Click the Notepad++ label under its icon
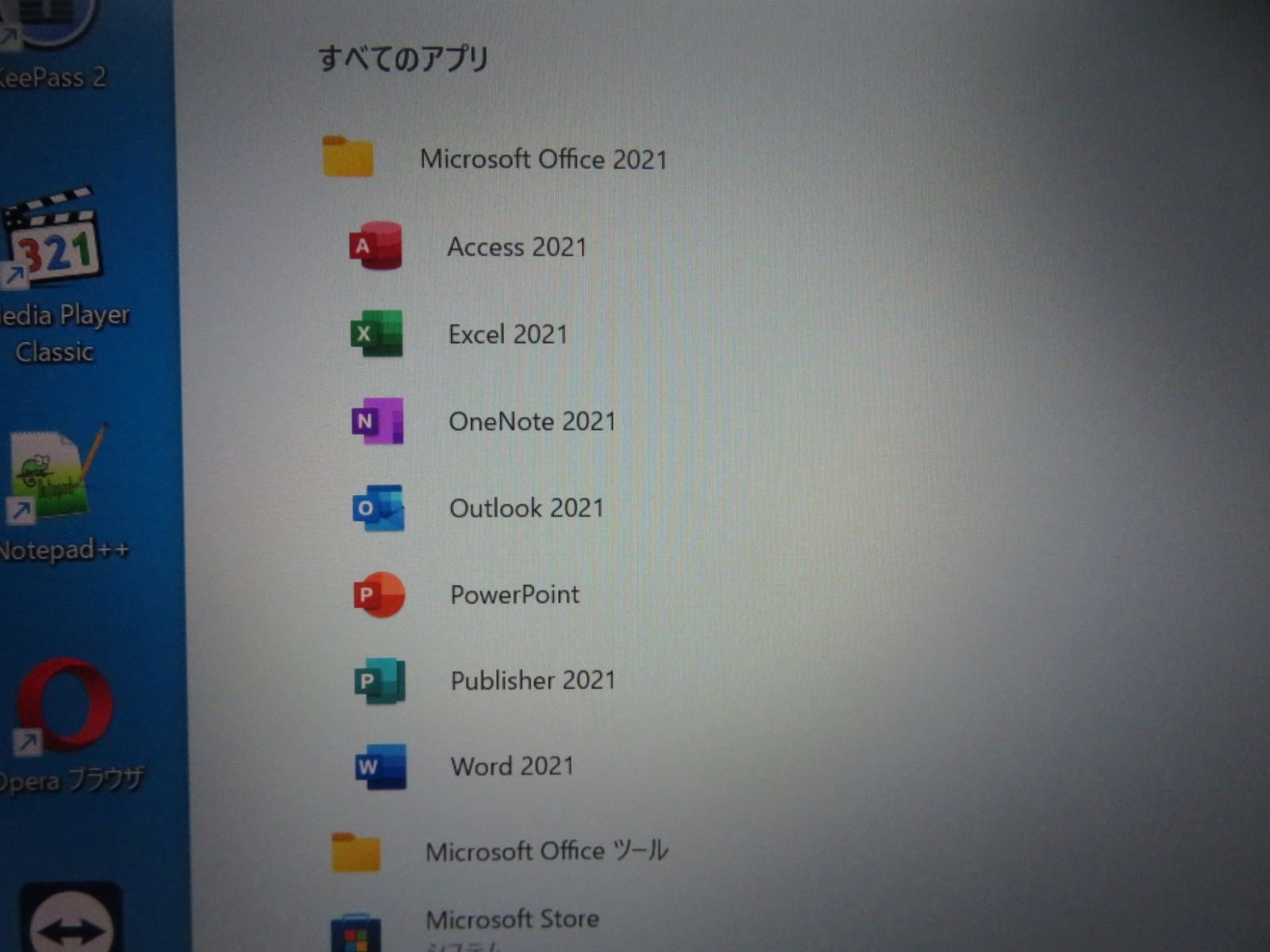Image resolution: width=1270 pixels, height=952 pixels. pyautogui.click(x=63, y=549)
